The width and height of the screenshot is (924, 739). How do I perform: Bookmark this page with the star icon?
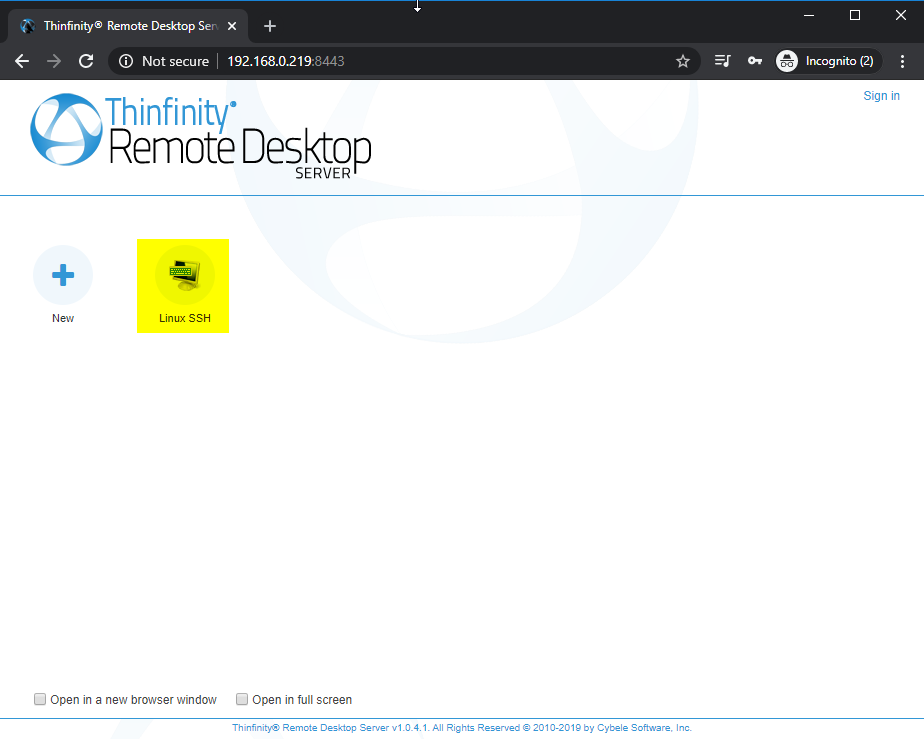(682, 61)
